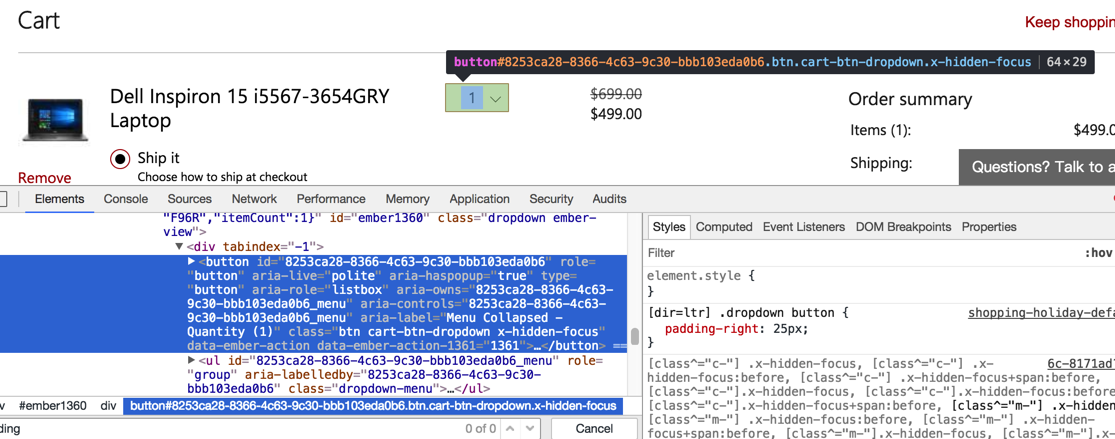The height and width of the screenshot is (439, 1115).
Task: Switch to the Console tab
Action: point(126,199)
